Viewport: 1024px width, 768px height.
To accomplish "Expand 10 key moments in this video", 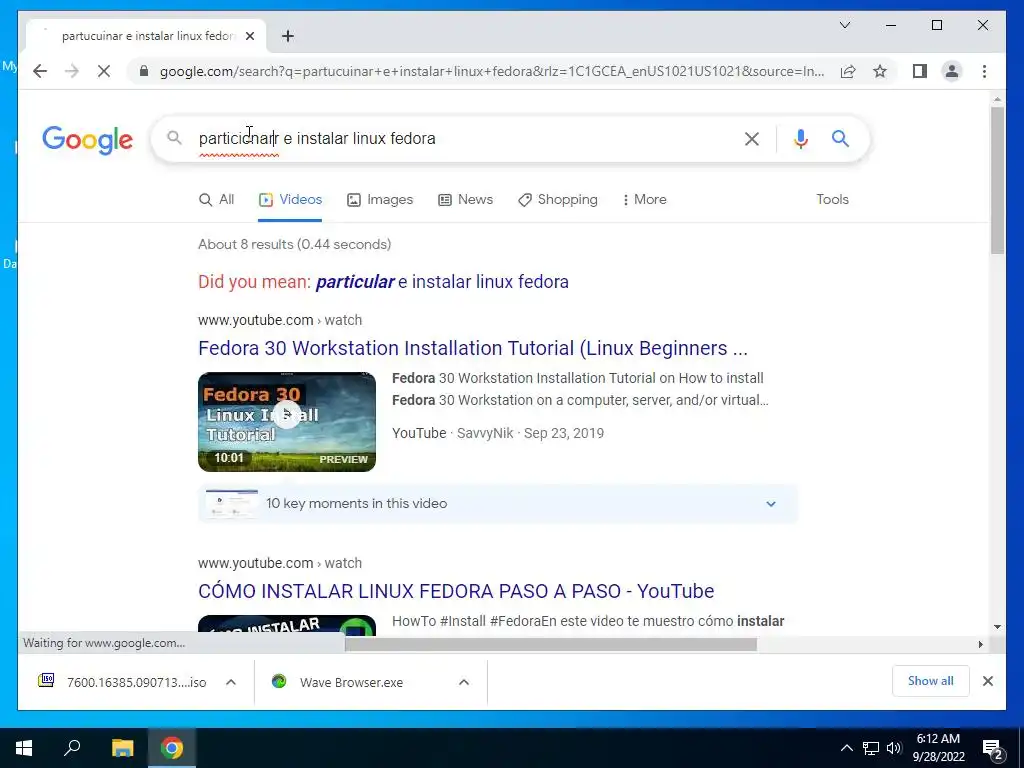I will [498, 504].
